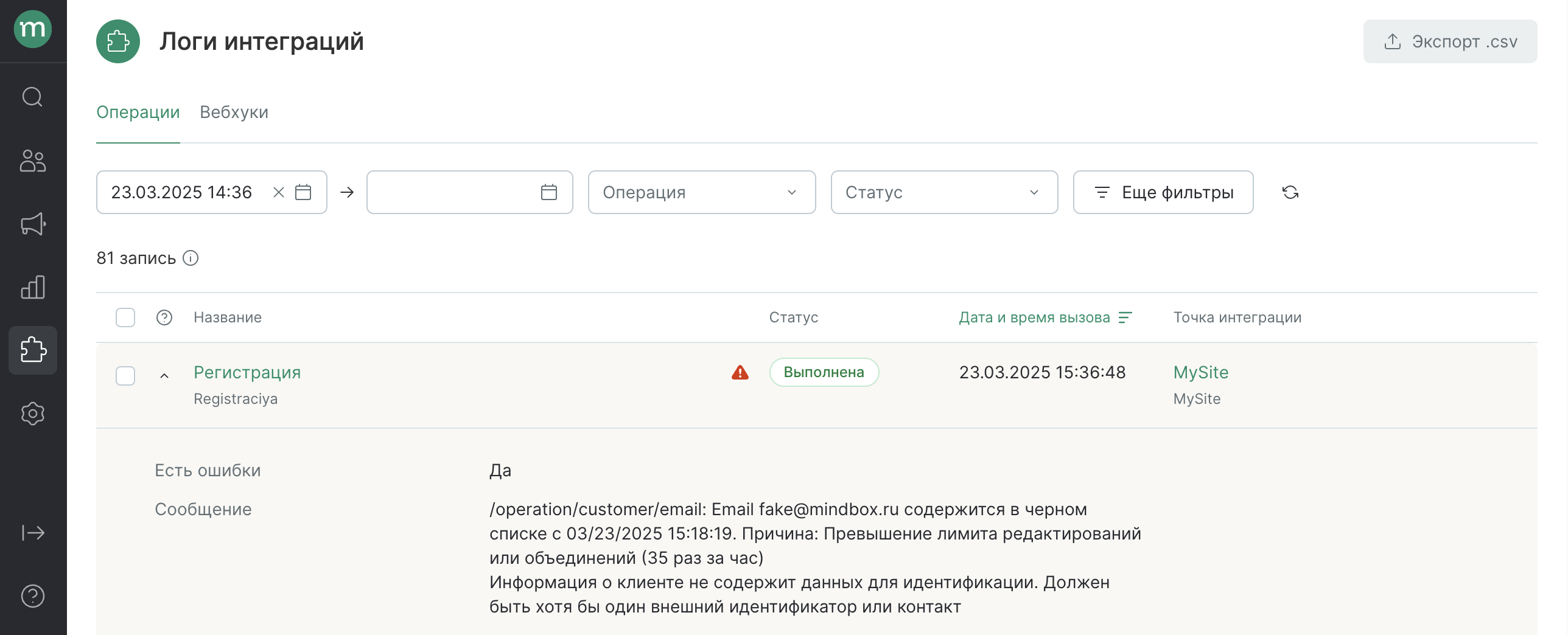Switch to the Вебхуки tab
This screenshot has height=635, width=1568.
pyautogui.click(x=234, y=112)
